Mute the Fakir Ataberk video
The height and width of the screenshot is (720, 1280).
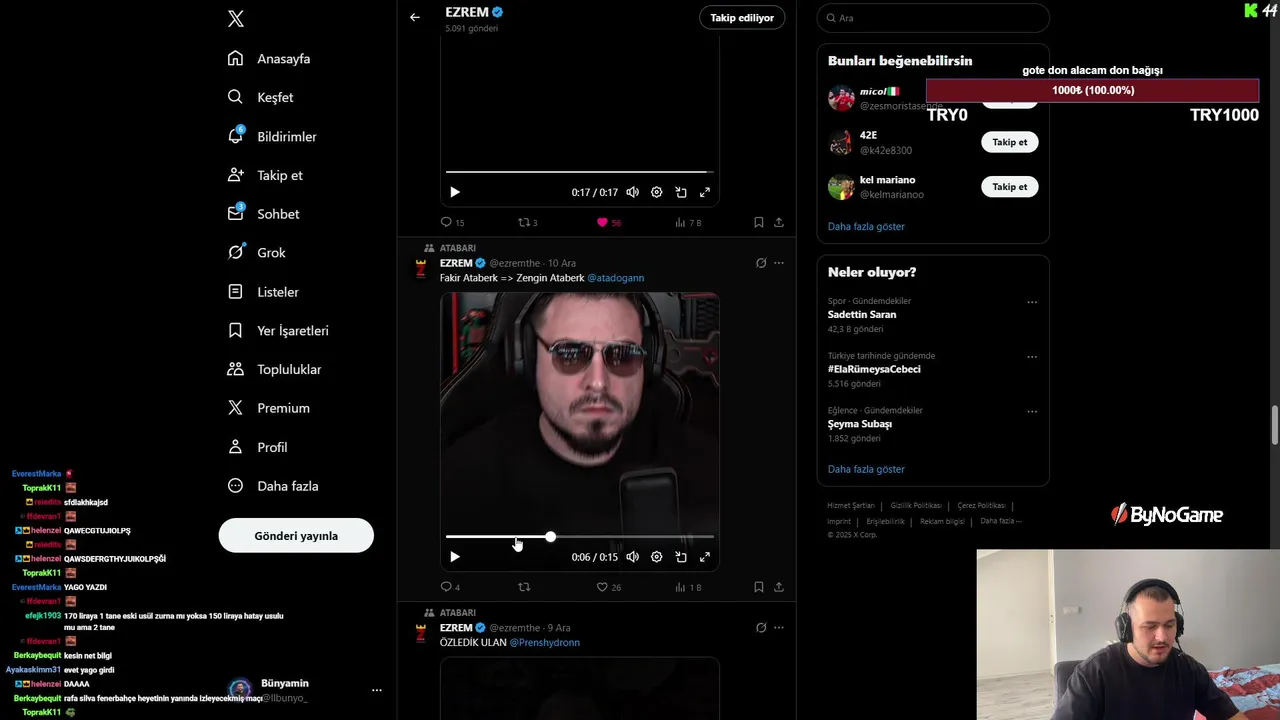[x=632, y=557]
